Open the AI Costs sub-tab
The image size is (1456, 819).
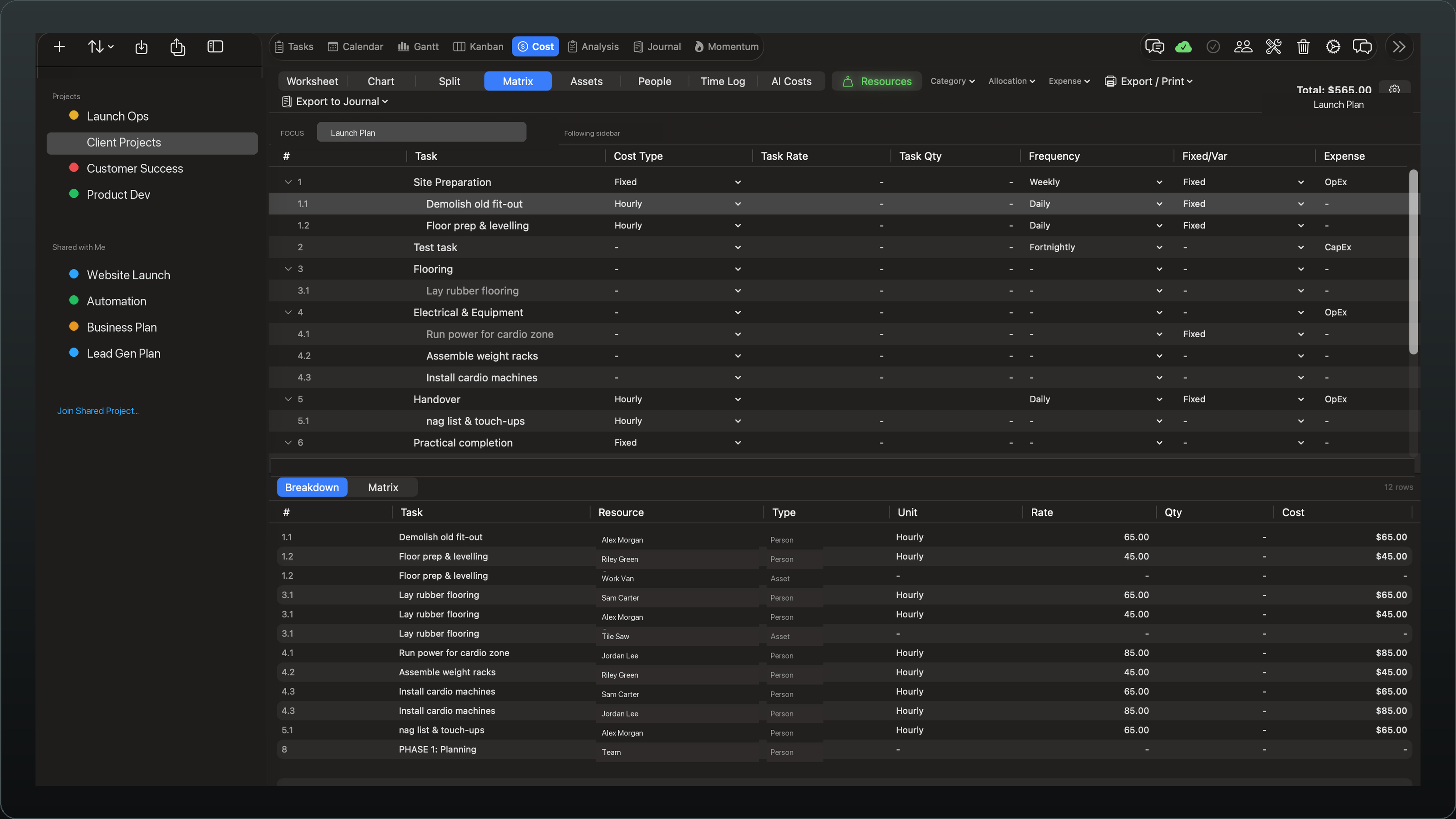(x=791, y=81)
